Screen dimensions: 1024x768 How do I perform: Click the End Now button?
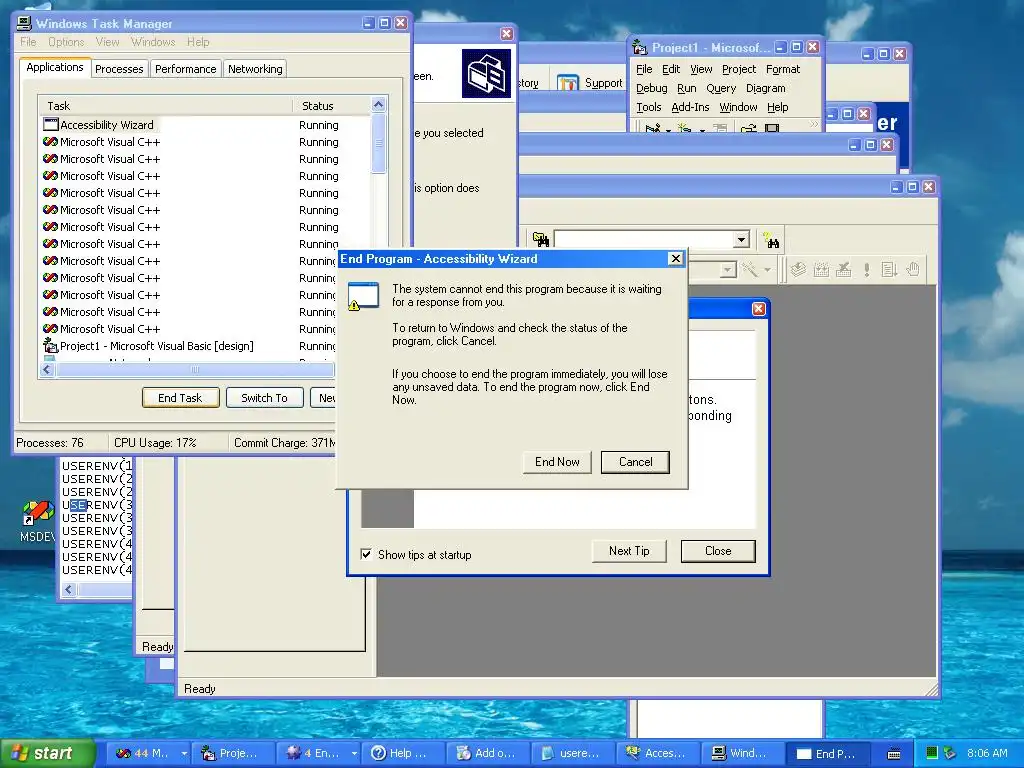pos(557,462)
